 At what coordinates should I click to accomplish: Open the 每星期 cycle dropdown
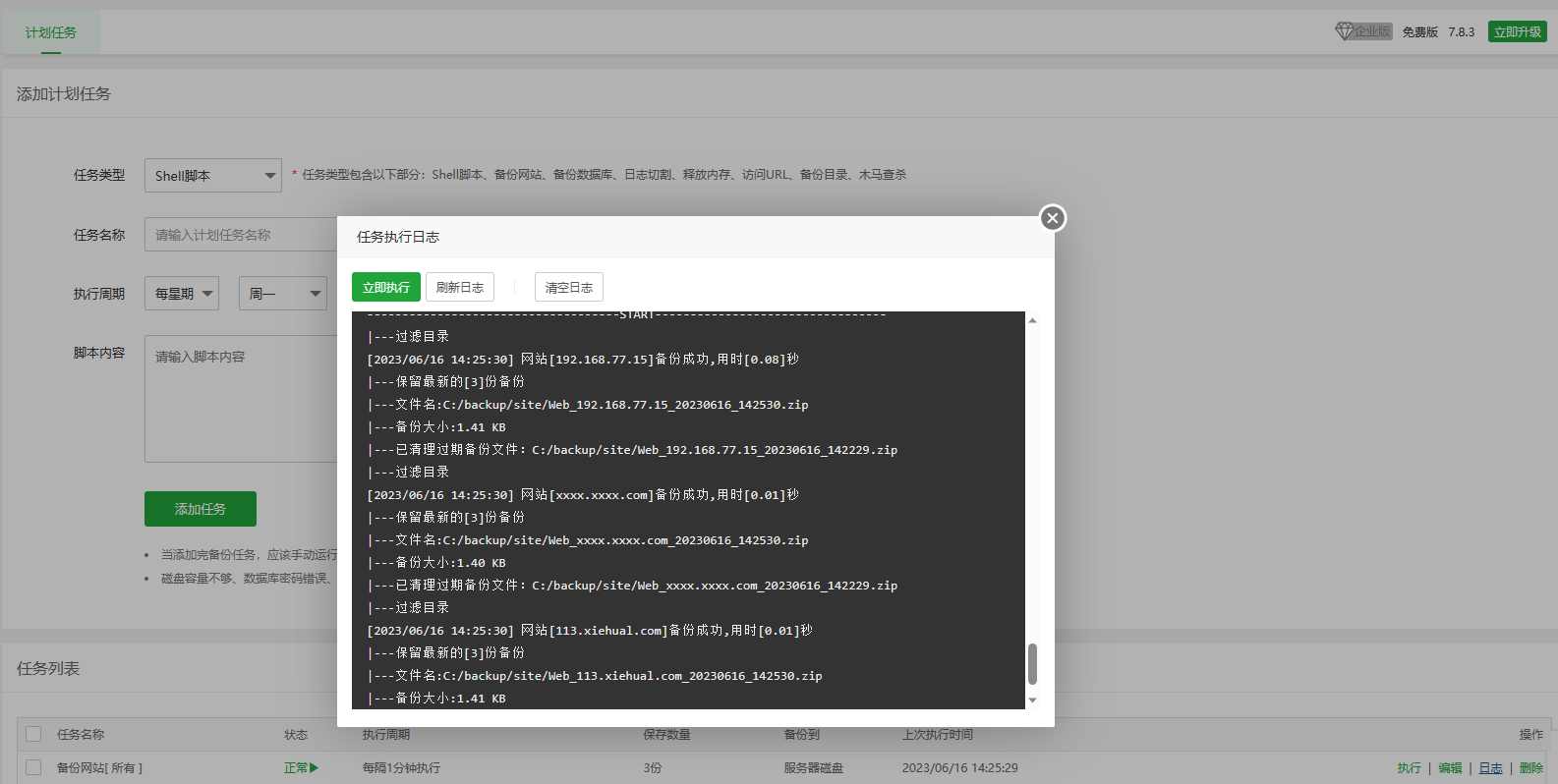coord(182,294)
